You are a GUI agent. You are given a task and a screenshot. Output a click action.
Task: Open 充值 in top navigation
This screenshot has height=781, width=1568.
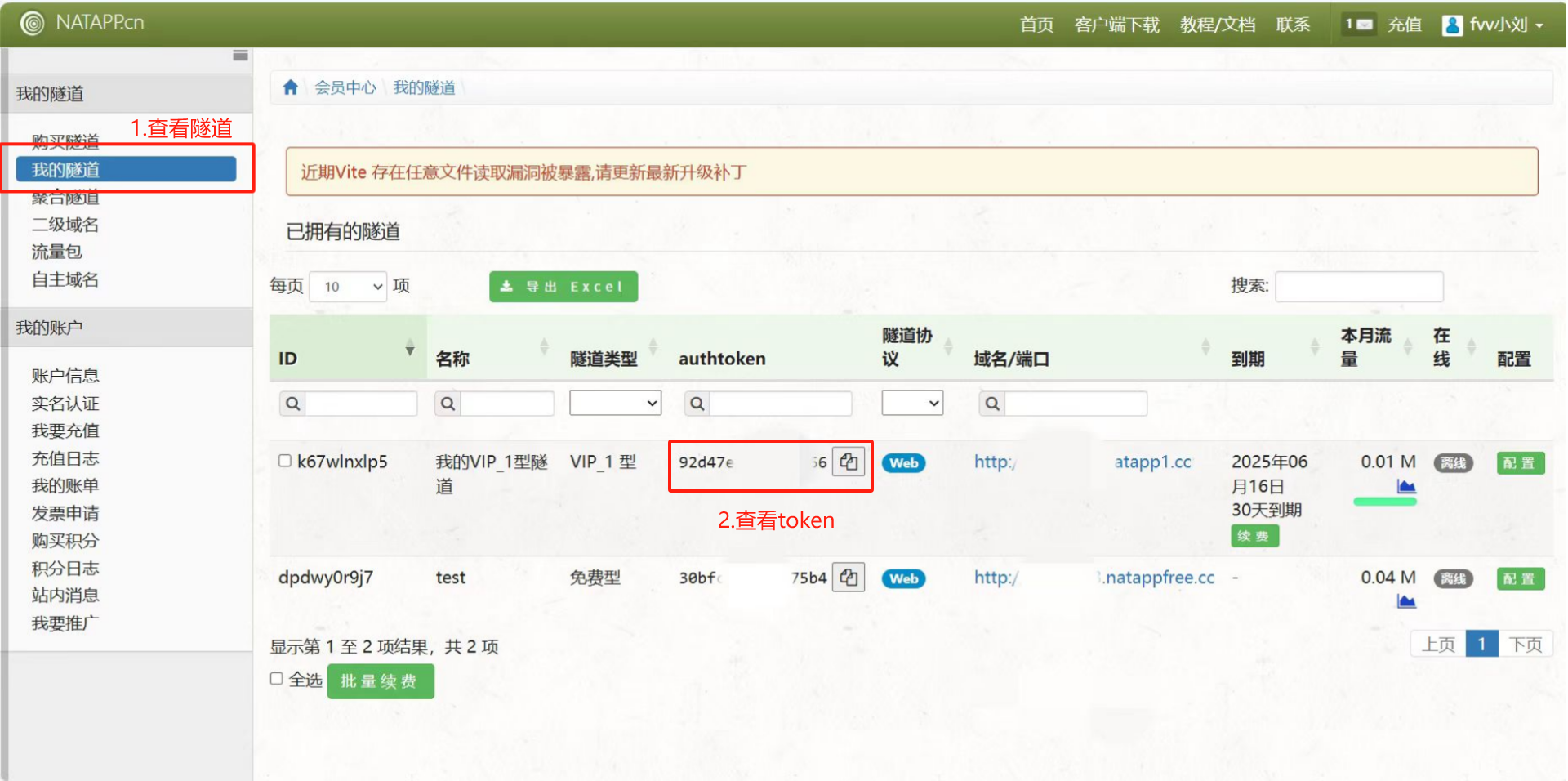pos(1405,25)
